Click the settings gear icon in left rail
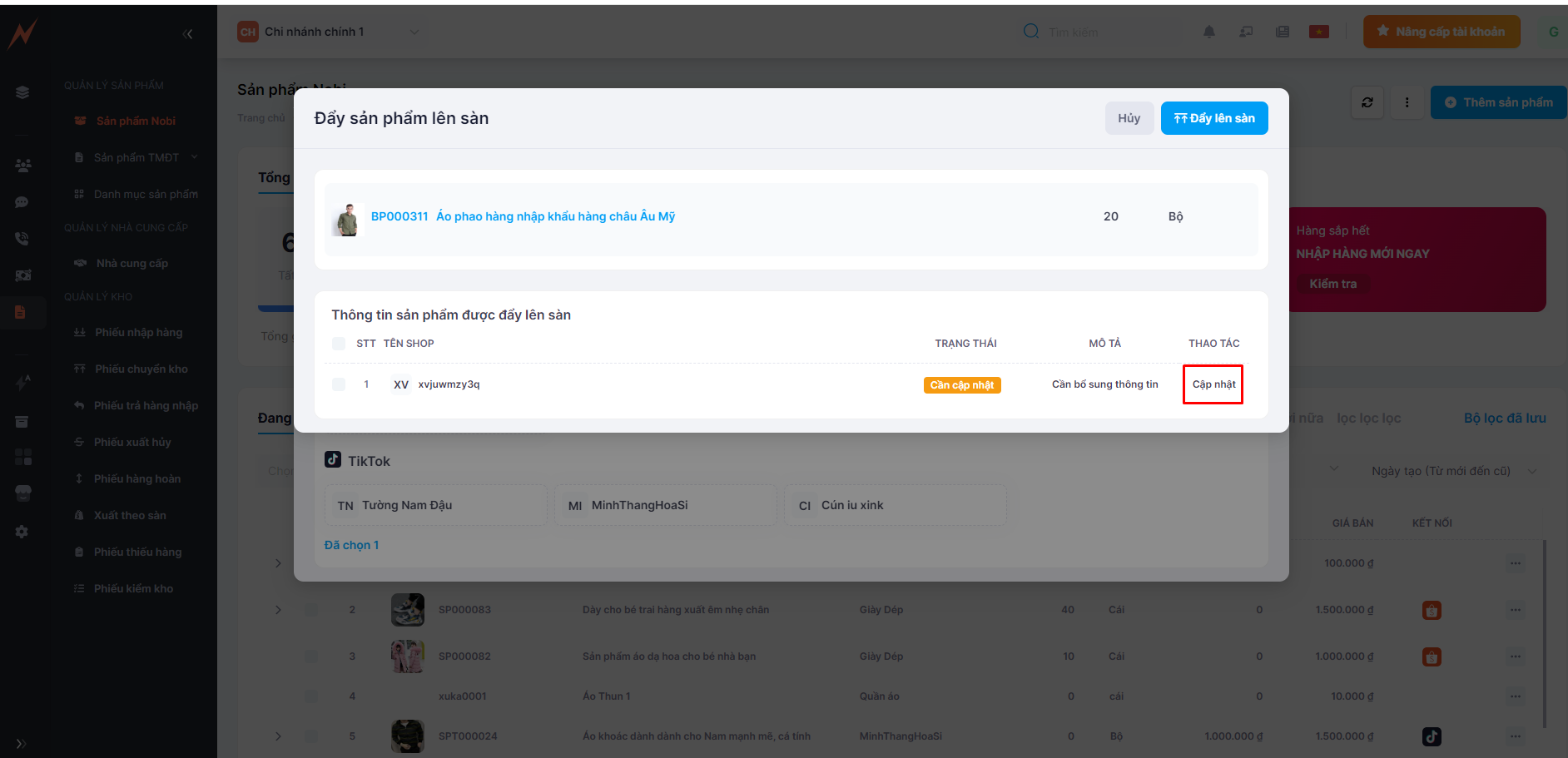 22,532
